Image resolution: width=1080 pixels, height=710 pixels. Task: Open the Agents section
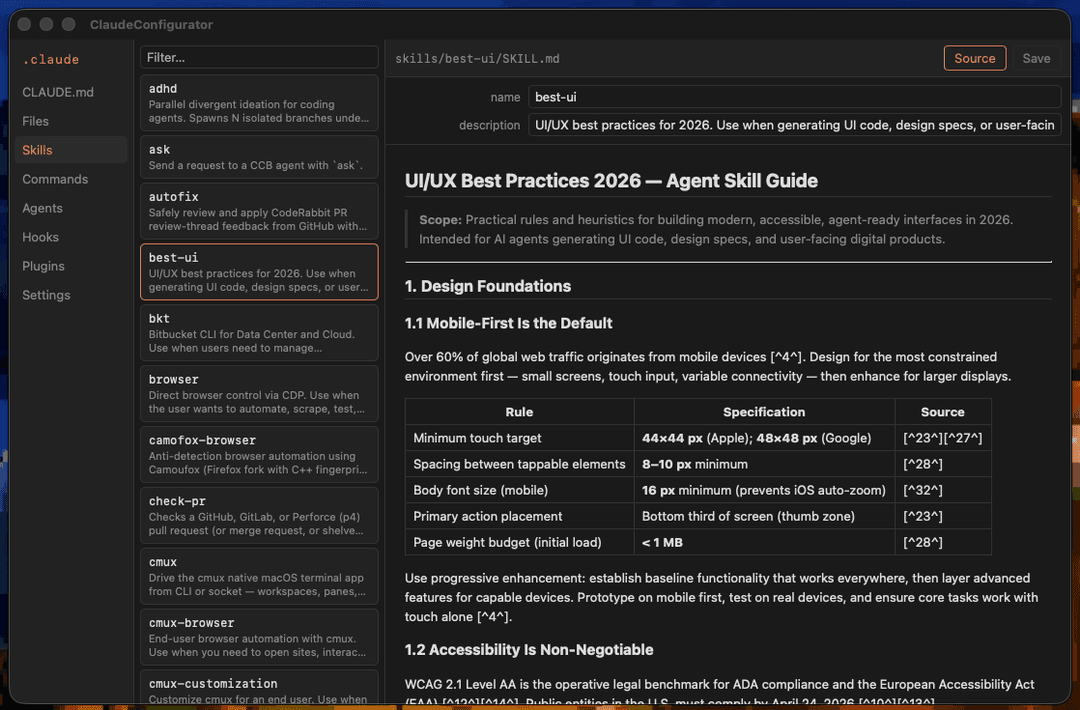[42, 207]
